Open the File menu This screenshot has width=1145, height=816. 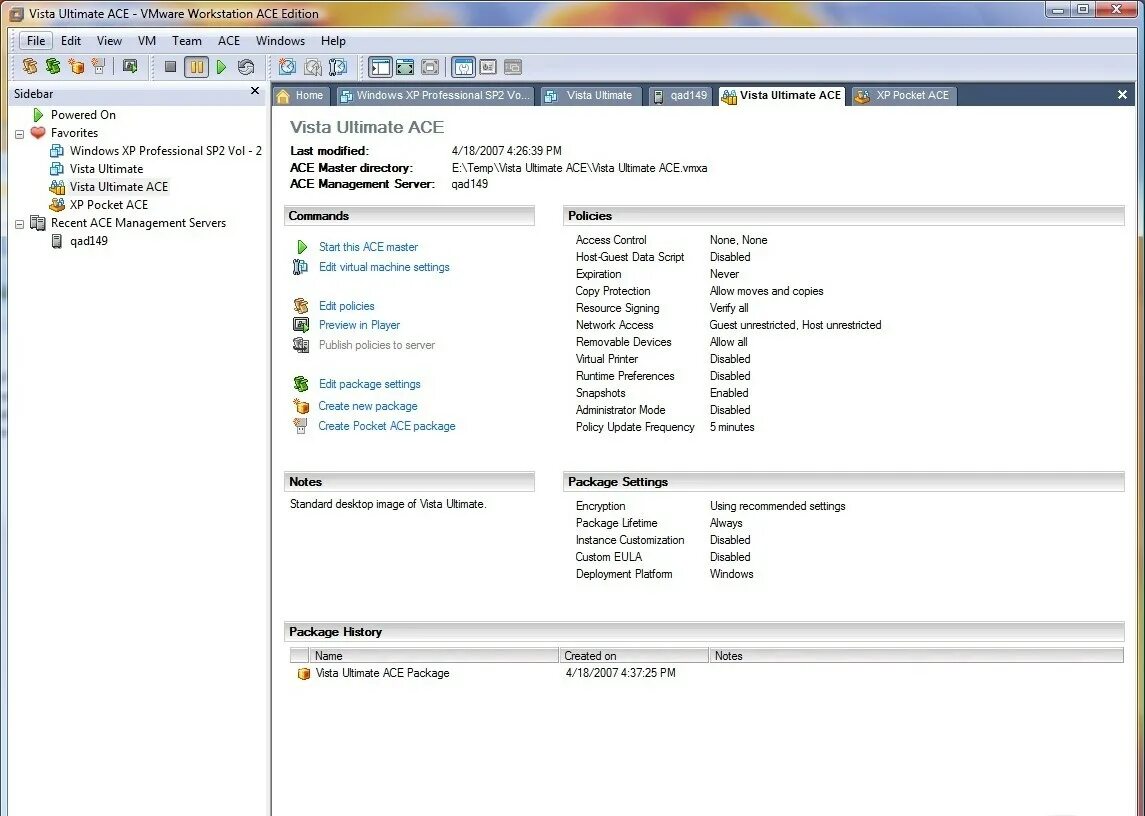36,41
